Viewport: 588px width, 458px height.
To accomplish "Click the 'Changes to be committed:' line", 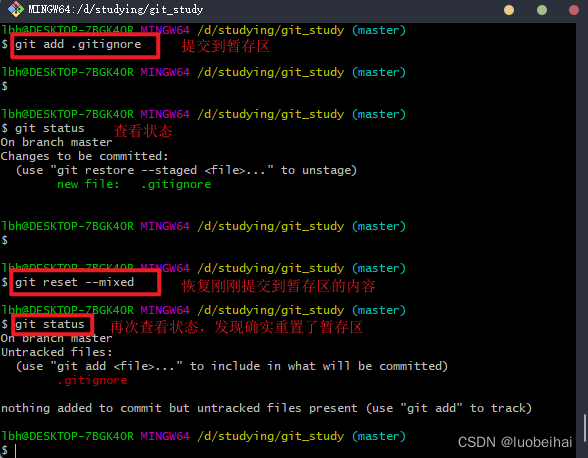I will (84, 156).
